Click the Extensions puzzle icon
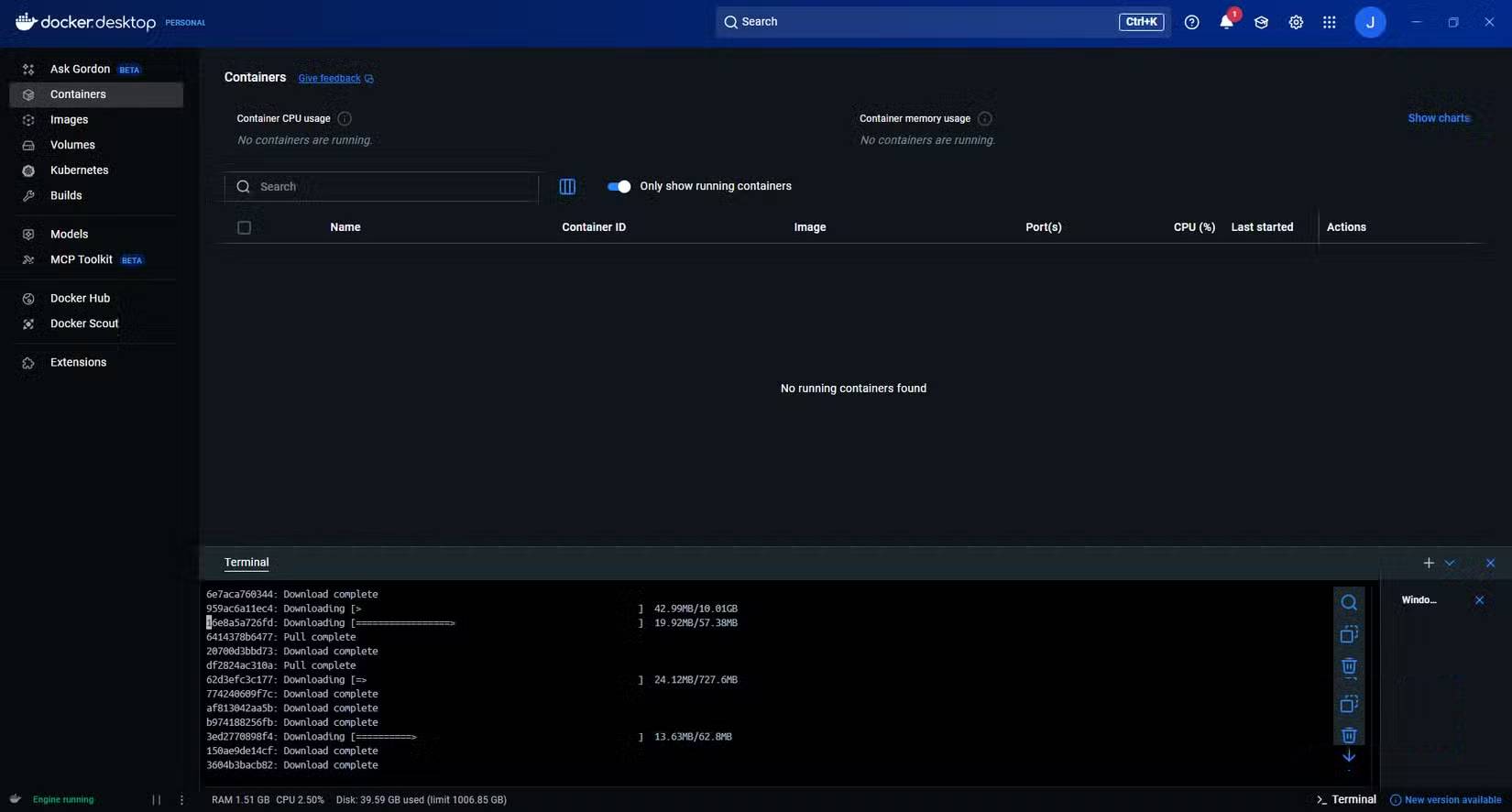The width and height of the screenshot is (1512, 812). [28, 363]
